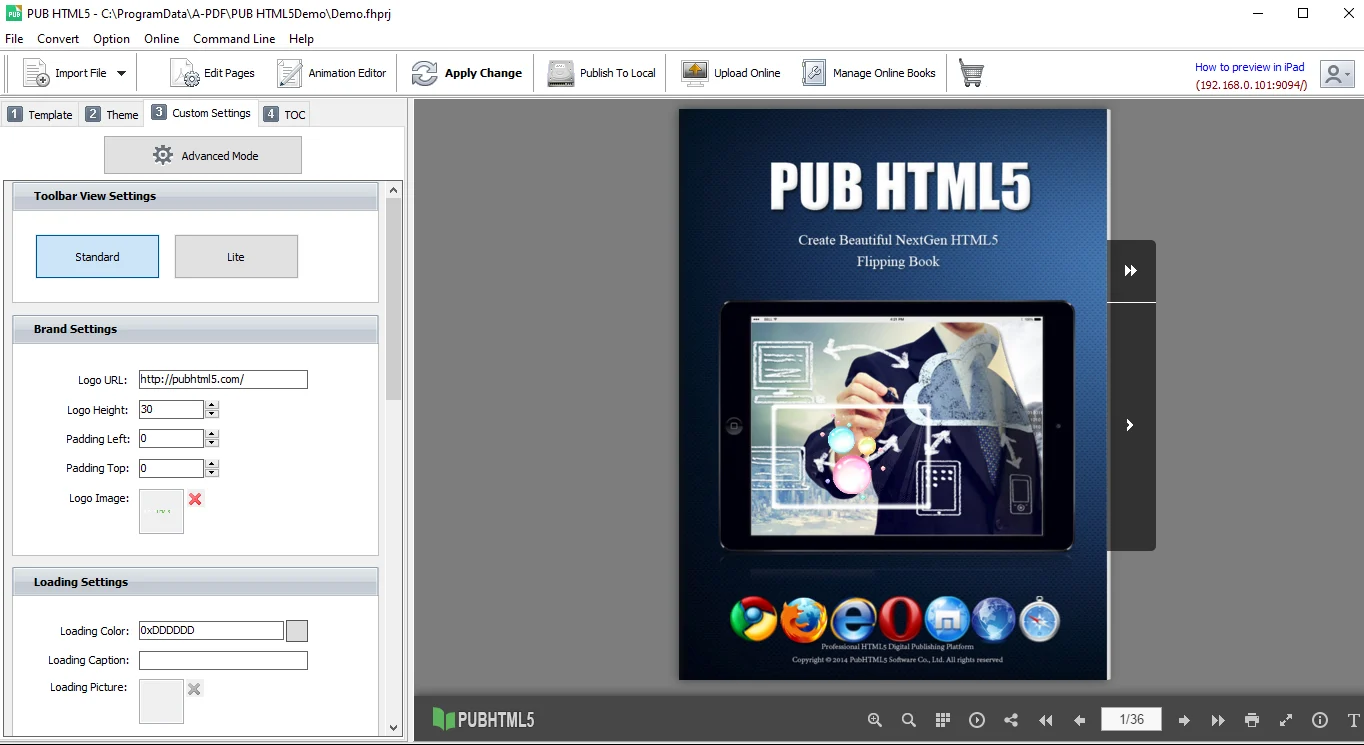Click Apply Change in toolbar
This screenshot has height=745, width=1364.
(467, 73)
